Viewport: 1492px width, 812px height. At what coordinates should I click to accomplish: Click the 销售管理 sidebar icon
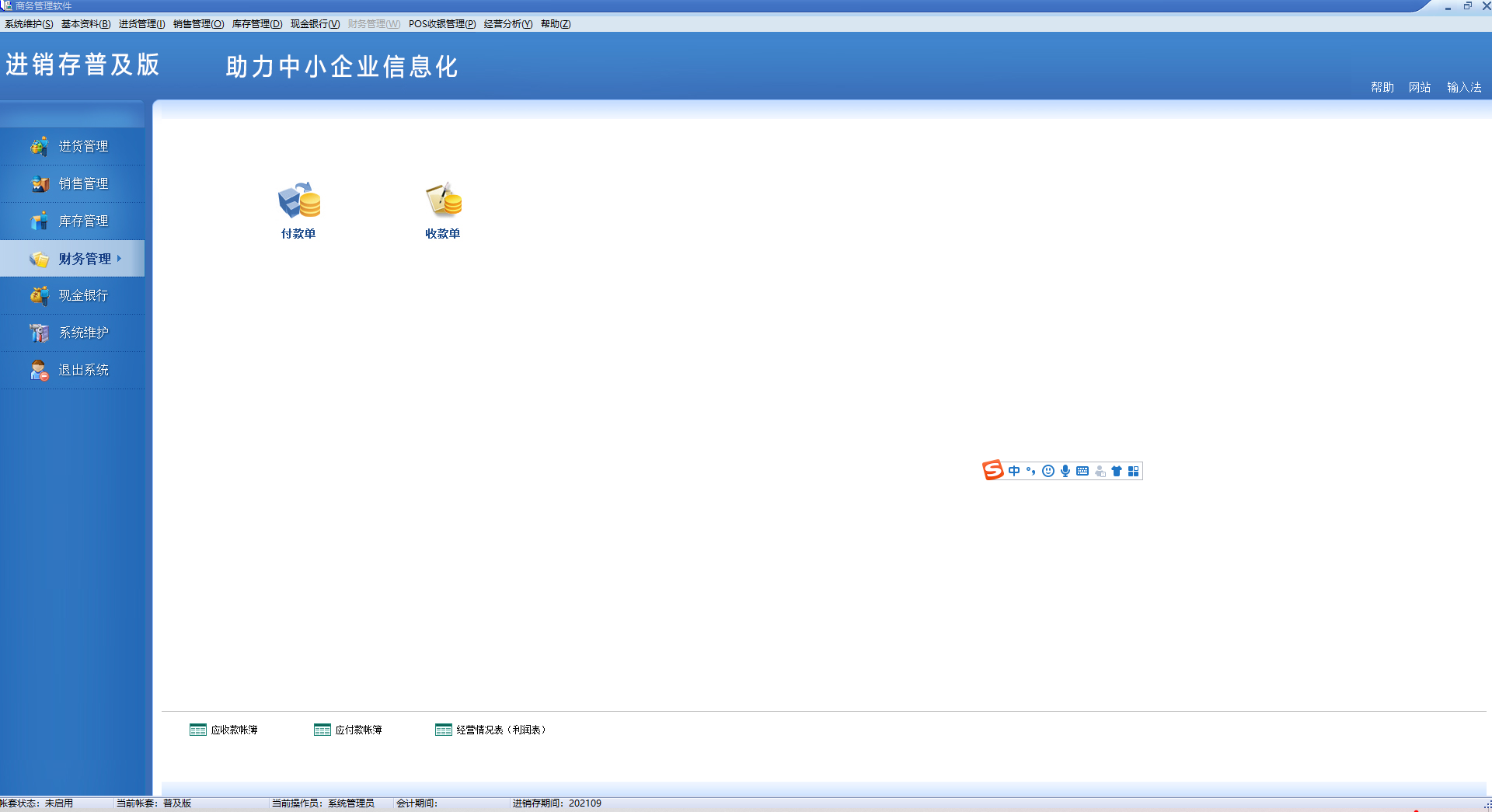click(39, 183)
